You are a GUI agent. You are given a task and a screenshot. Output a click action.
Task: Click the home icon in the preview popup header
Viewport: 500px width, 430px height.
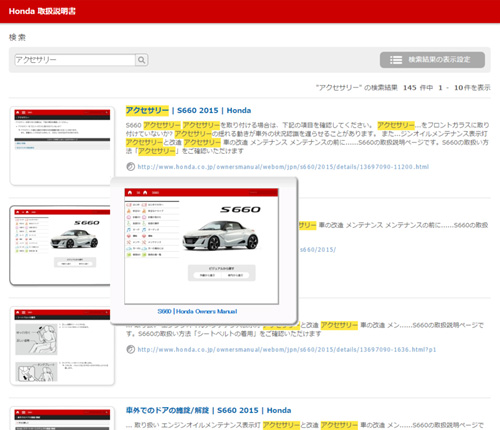click(x=130, y=192)
